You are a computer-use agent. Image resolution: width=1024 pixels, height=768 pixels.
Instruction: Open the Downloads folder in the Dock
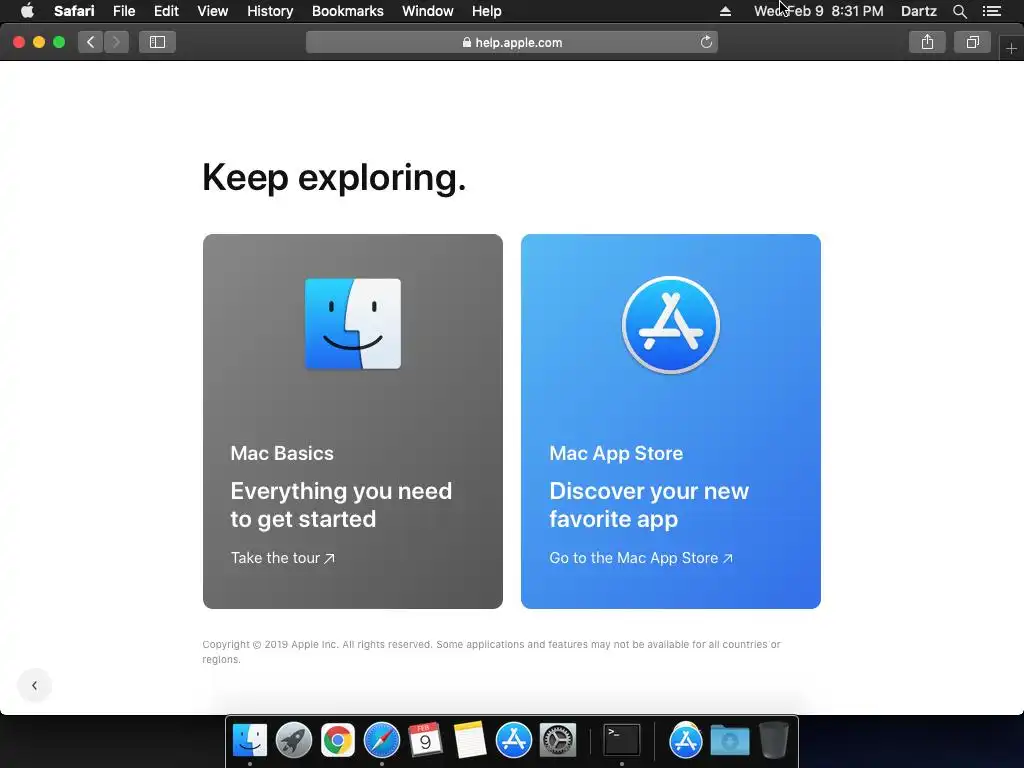click(x=729, y=740)
